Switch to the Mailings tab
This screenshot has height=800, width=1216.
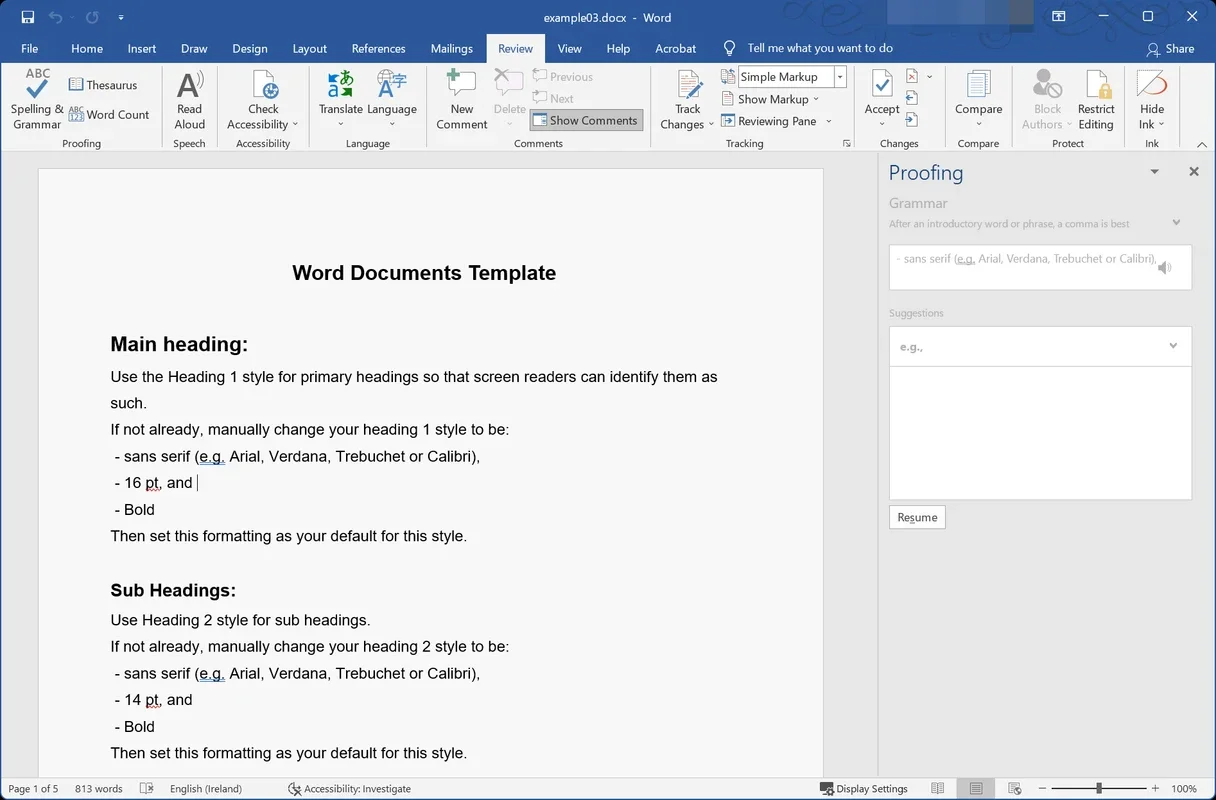[x=451, y=48]
